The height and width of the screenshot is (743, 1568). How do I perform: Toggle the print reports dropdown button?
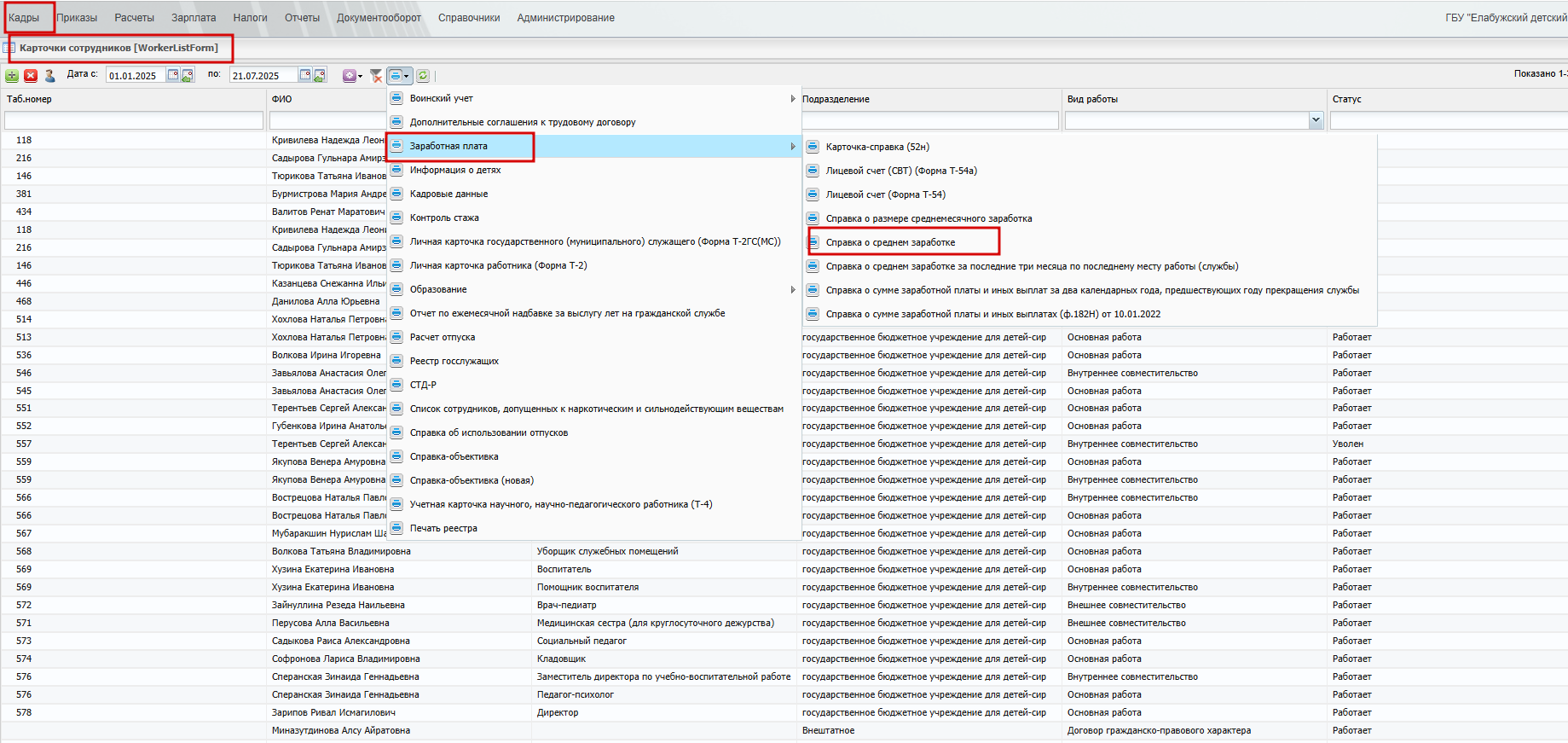pyautogui.click(x=400, y=75)
